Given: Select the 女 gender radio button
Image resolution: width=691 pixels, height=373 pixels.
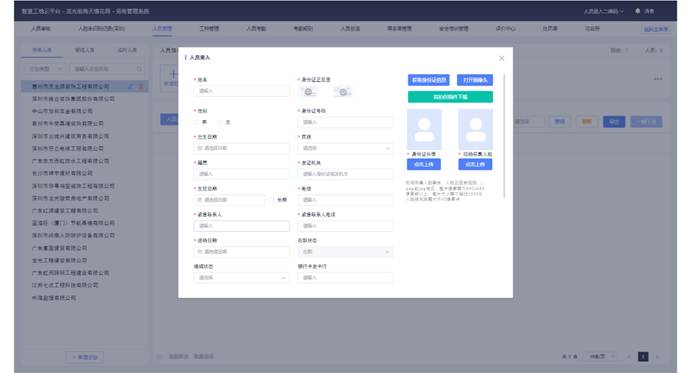Looking at the screenshot, I should [220, 122].
